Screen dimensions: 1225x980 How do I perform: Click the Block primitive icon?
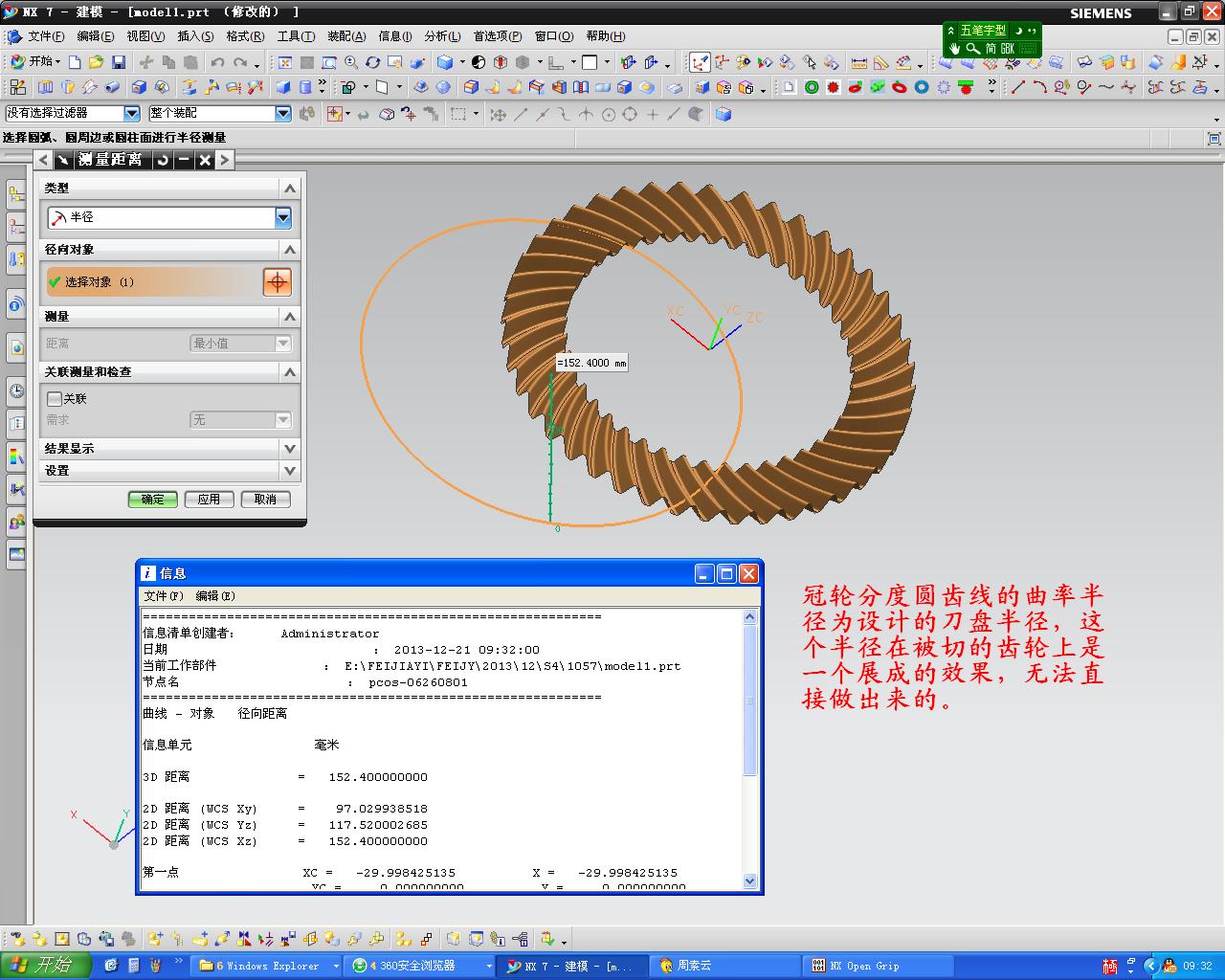(x=283, y=87)
